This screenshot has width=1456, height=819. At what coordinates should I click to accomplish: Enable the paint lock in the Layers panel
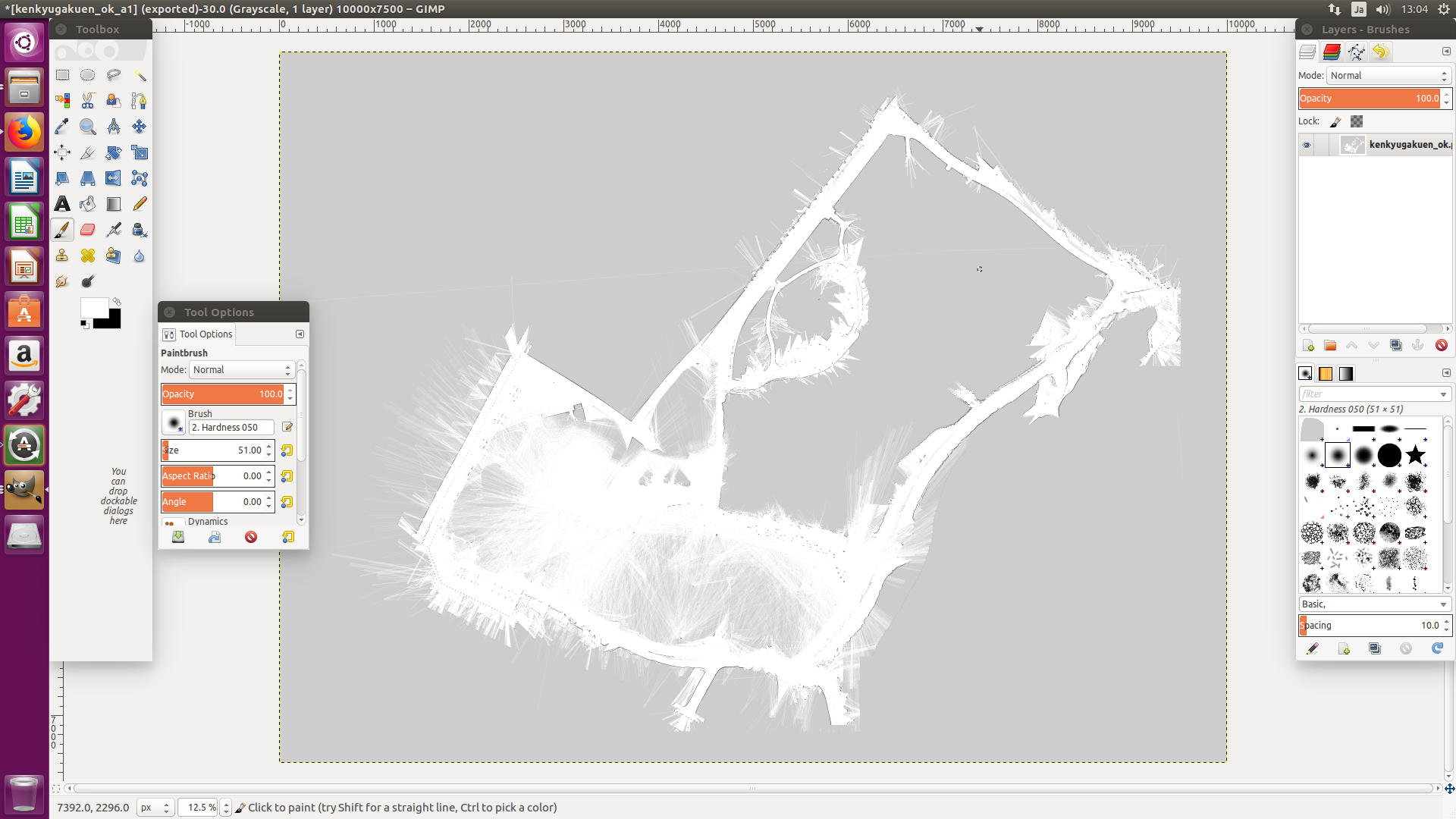click(1336, 121)
